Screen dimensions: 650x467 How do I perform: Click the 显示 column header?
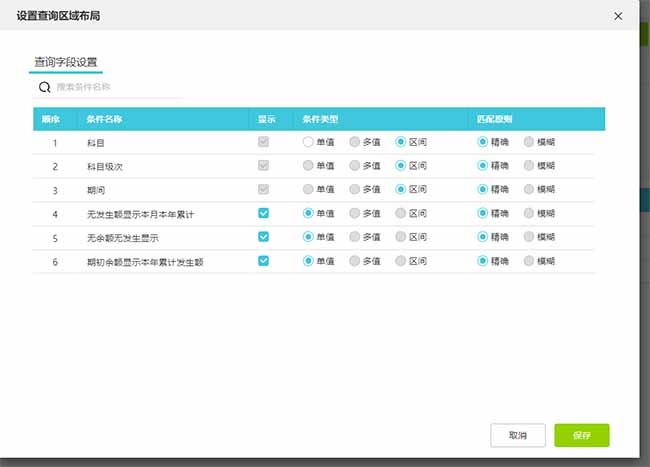click(x=267, y=119)
